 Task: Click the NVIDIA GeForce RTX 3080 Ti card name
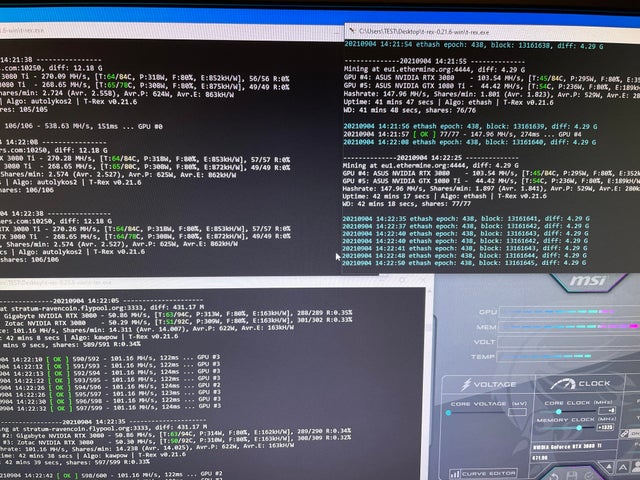click(567, 447)
